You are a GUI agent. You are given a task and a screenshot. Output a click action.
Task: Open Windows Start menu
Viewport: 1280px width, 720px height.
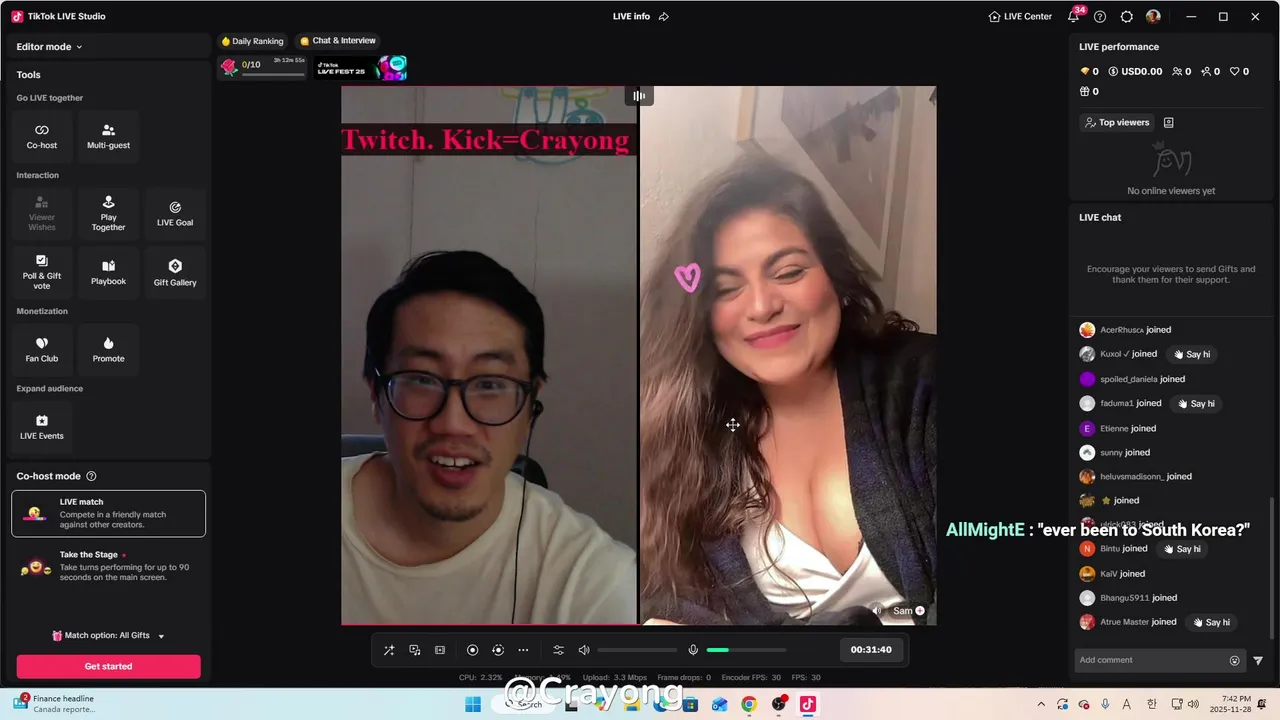coord(473,704)
